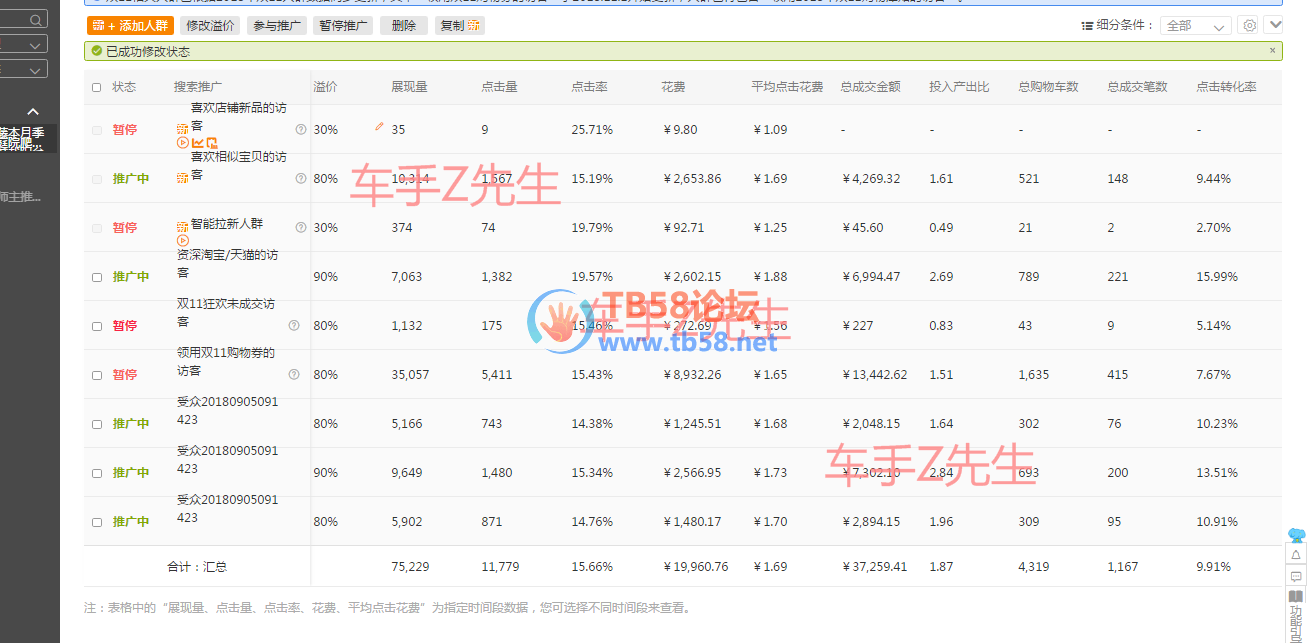Click the 添加人群 button
This screenshot has height=643, width=1307.
pos(131,26)
